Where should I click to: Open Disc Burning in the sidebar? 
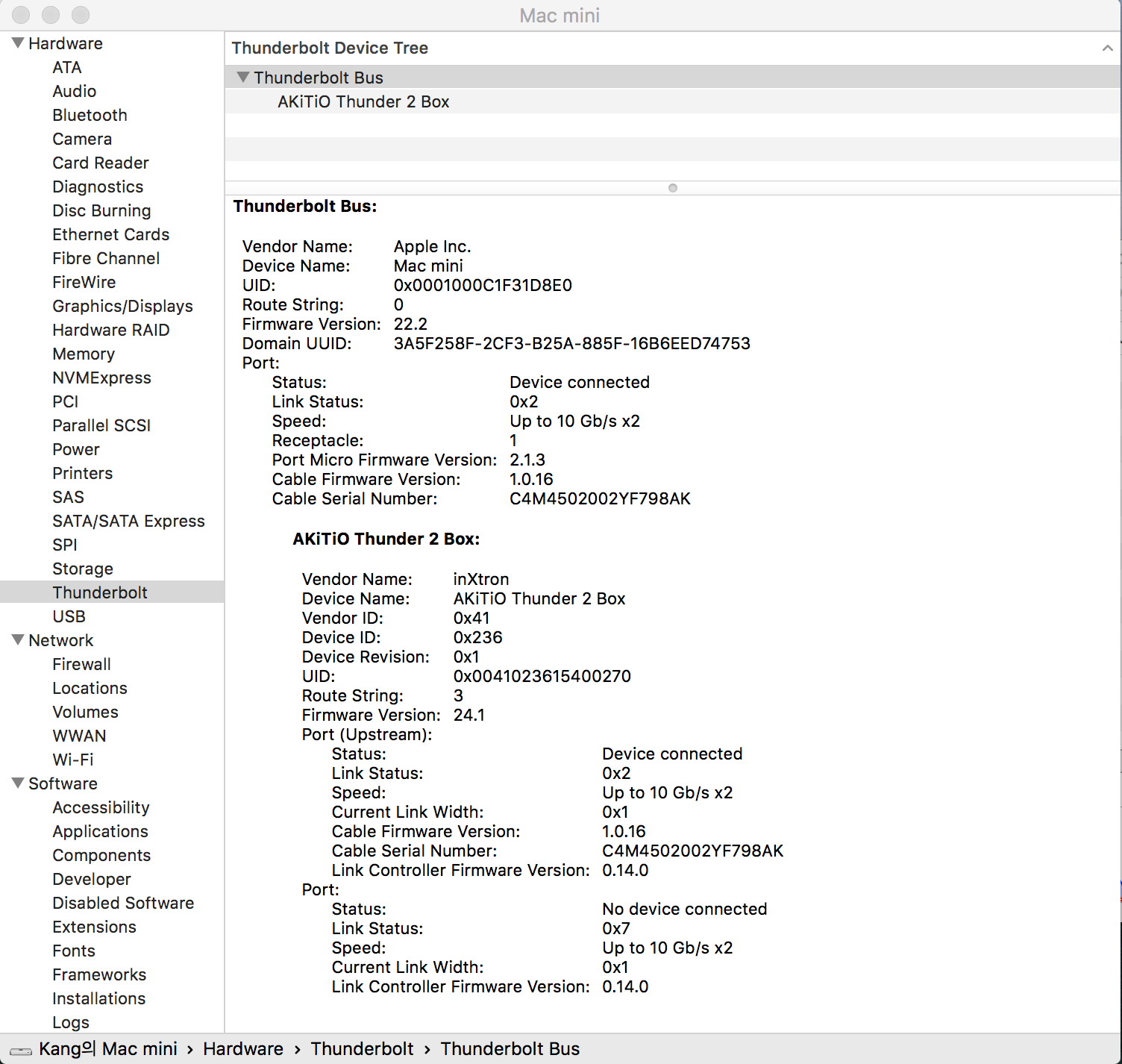(101, 210)
